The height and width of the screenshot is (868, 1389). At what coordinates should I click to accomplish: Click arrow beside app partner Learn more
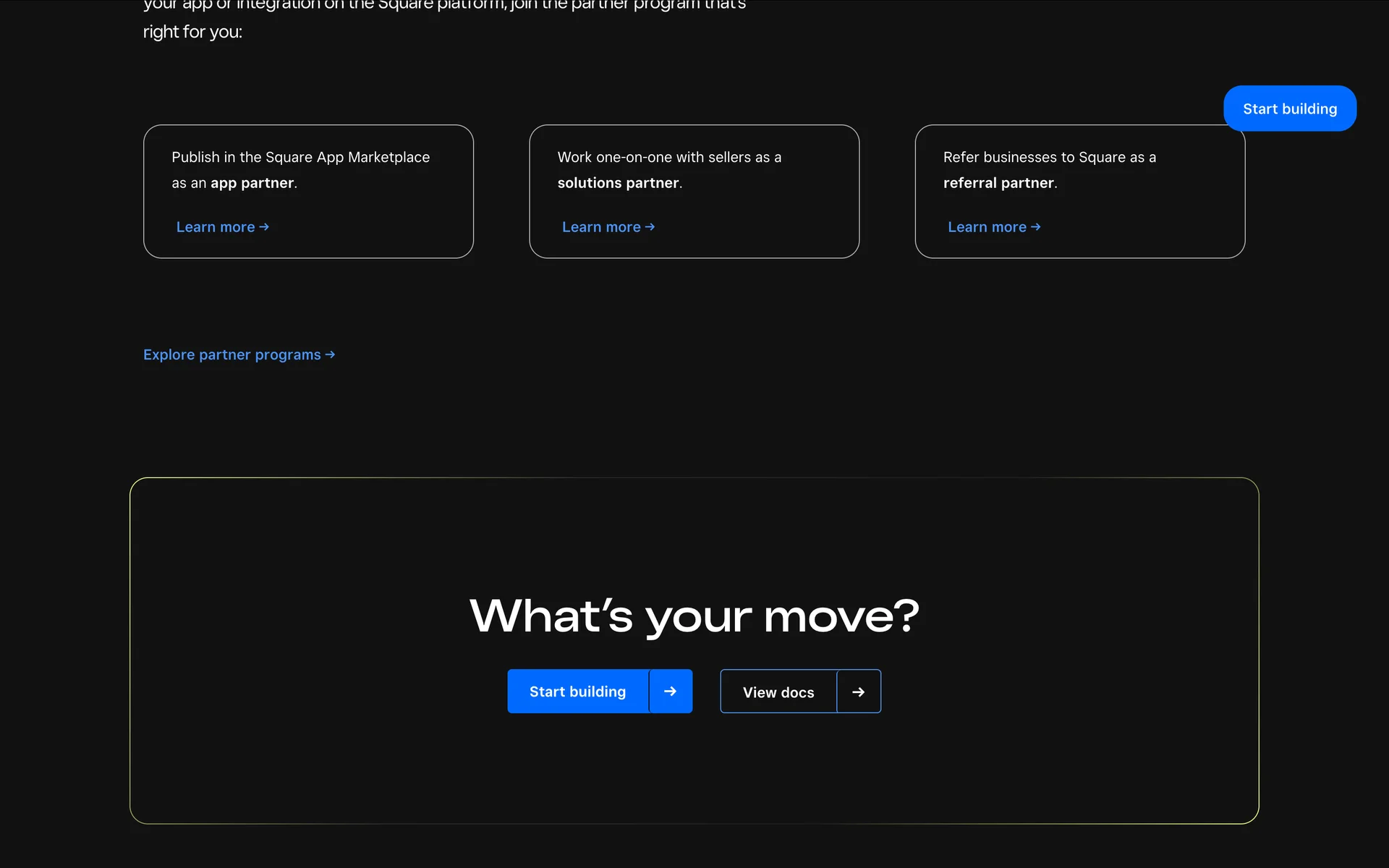[x=264, y=227]
